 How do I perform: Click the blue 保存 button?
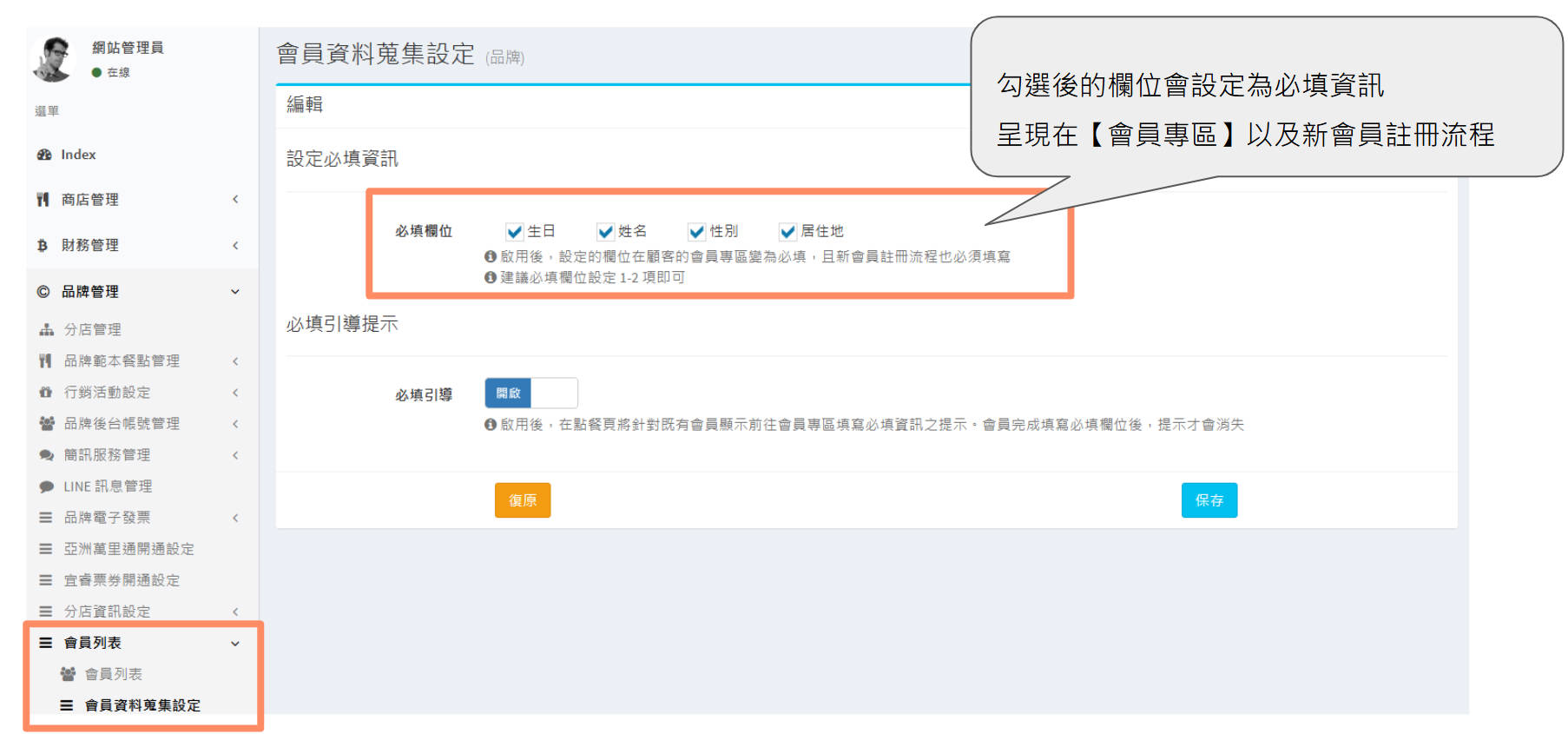[1209, 500]
